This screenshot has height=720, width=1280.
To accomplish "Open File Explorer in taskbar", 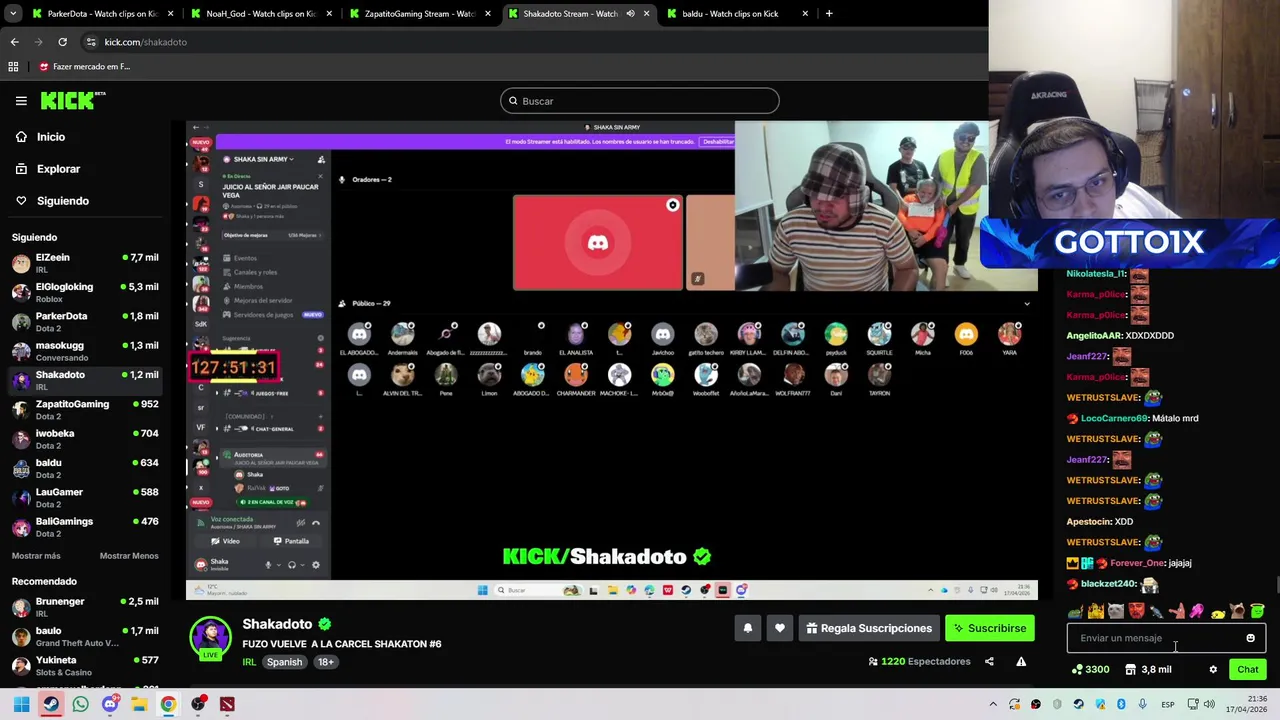I will coord(139,704).
